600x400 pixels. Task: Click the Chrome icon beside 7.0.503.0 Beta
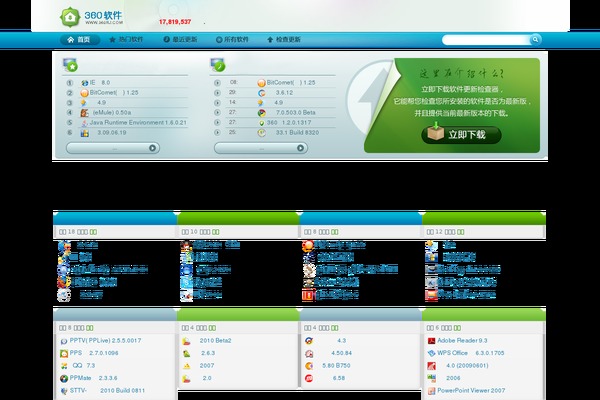tap(261, 113)
